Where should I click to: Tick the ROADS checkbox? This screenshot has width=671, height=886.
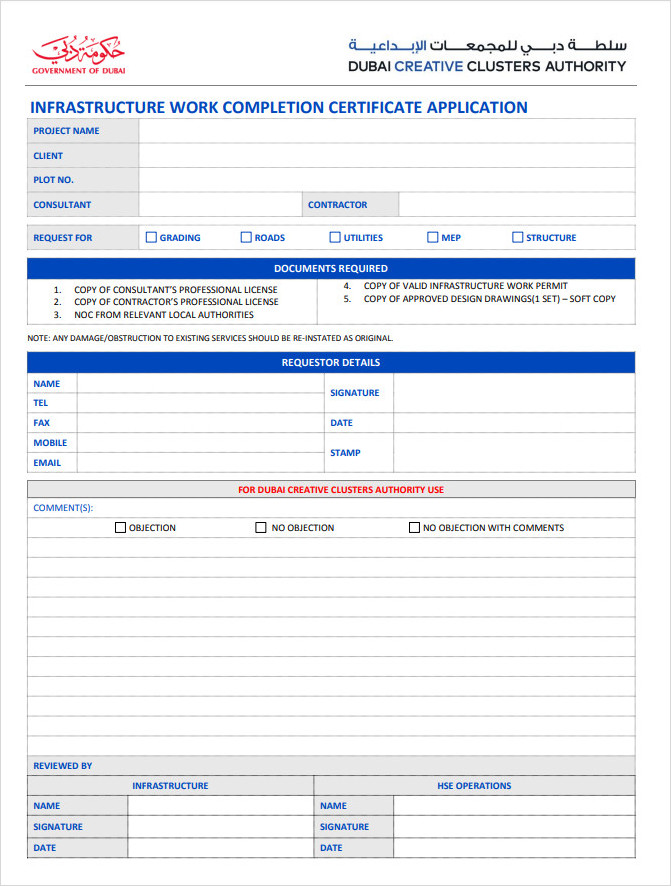[246, 237]
